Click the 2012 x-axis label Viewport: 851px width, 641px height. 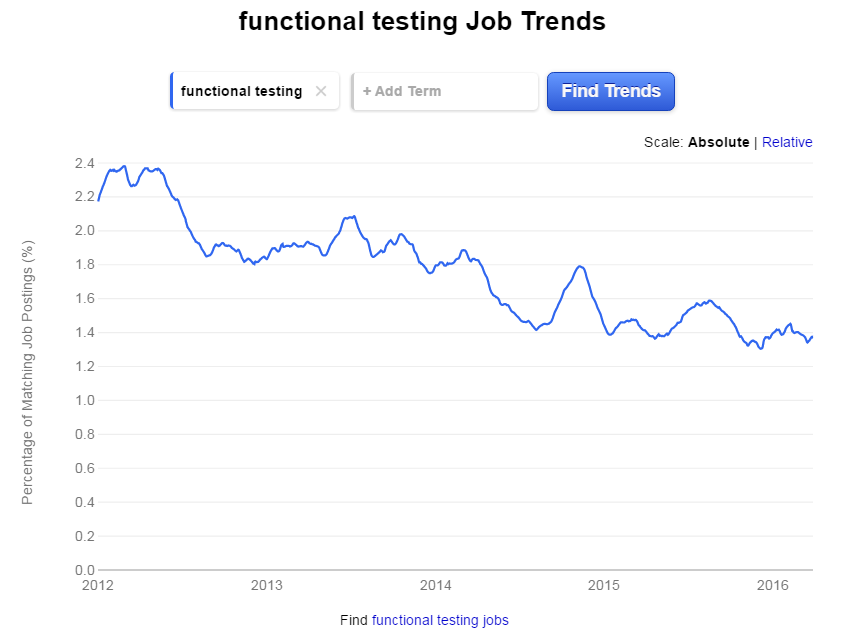99,585
